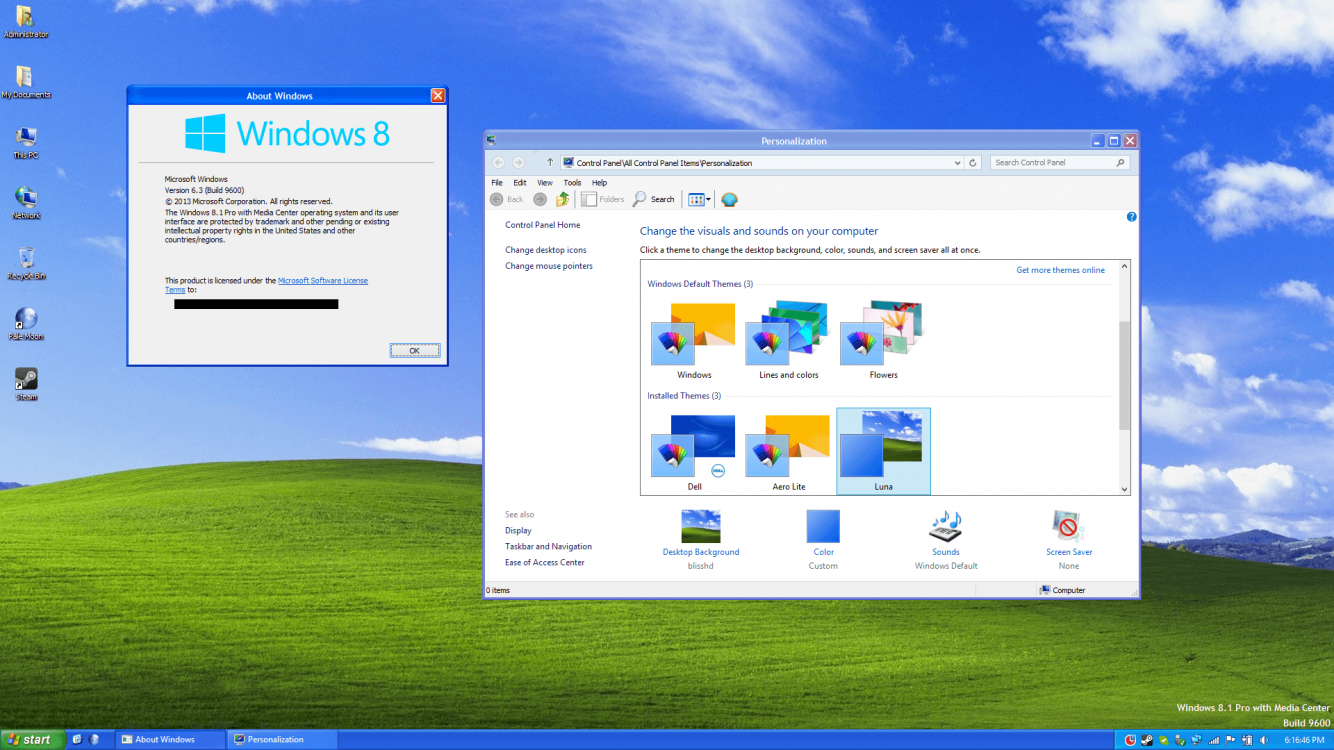Select the Lines and colors theme

[x=788, y=341]
